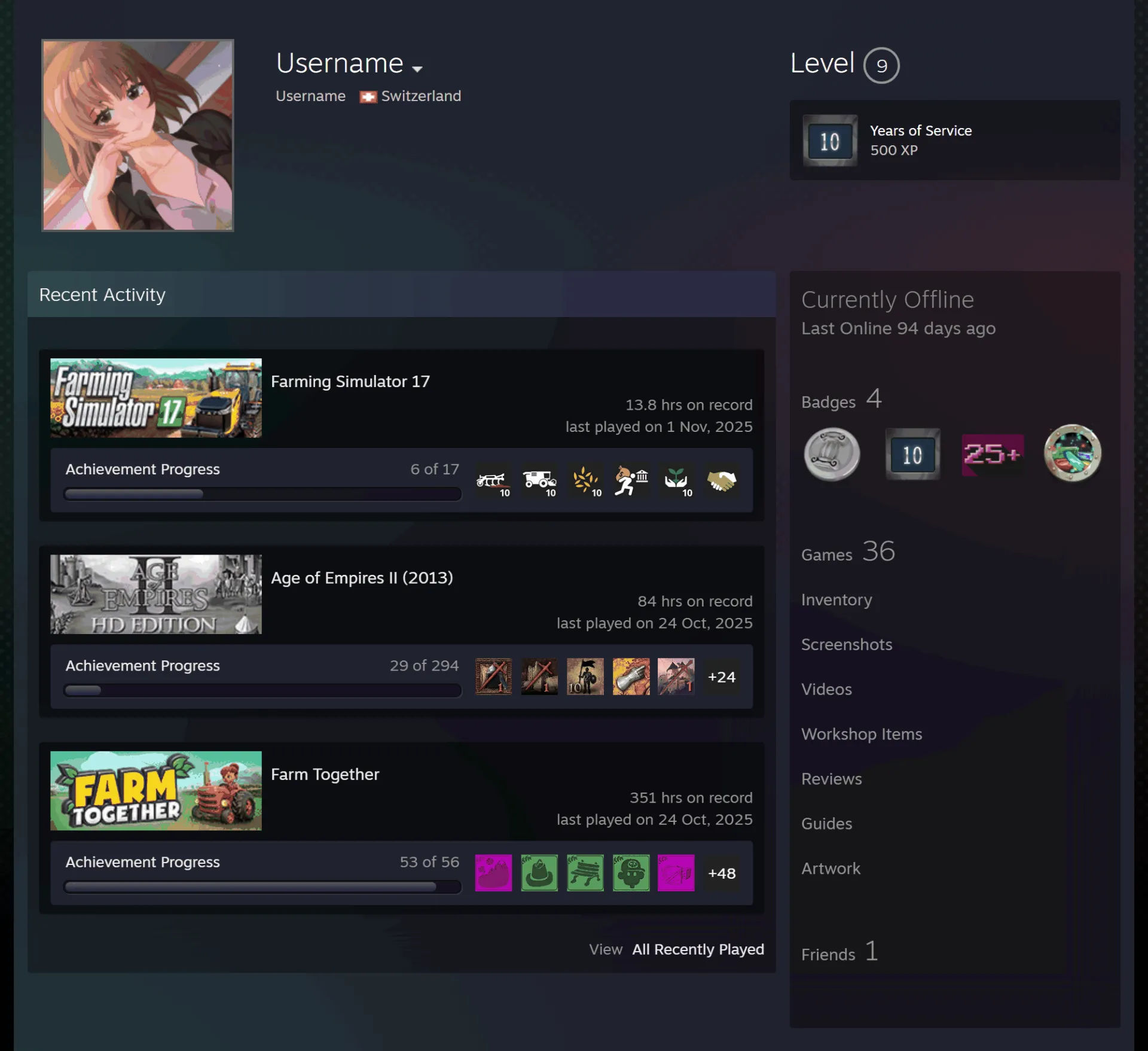Click the running man with bank achievement icon
Viewport: 1148px width, 1051px height.
631,480
